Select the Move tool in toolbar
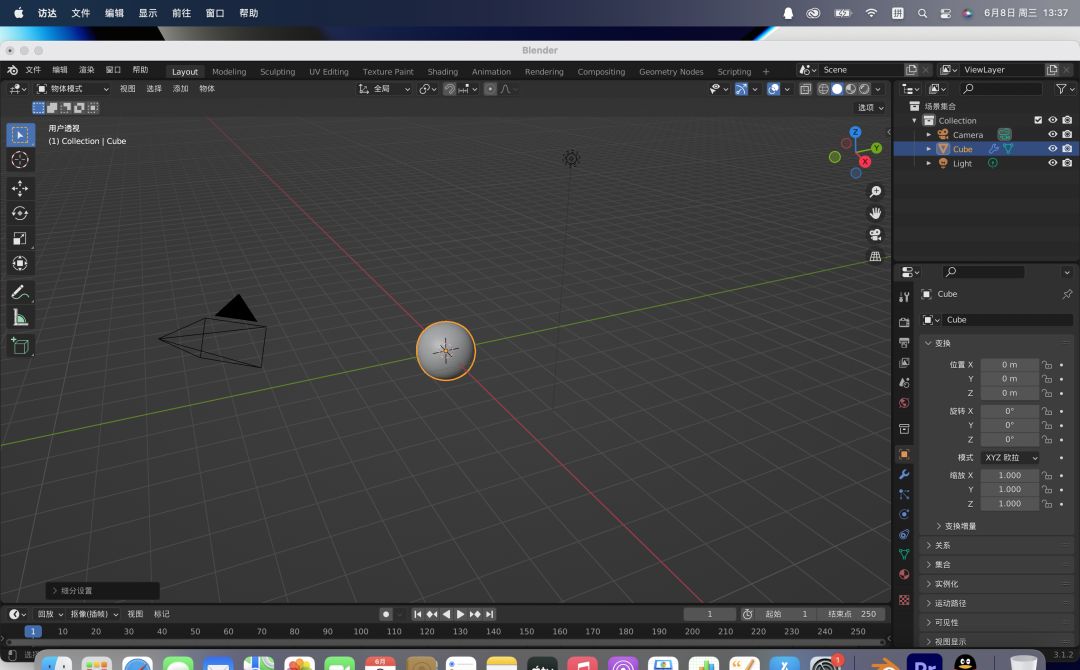 (x=20, y=188)
